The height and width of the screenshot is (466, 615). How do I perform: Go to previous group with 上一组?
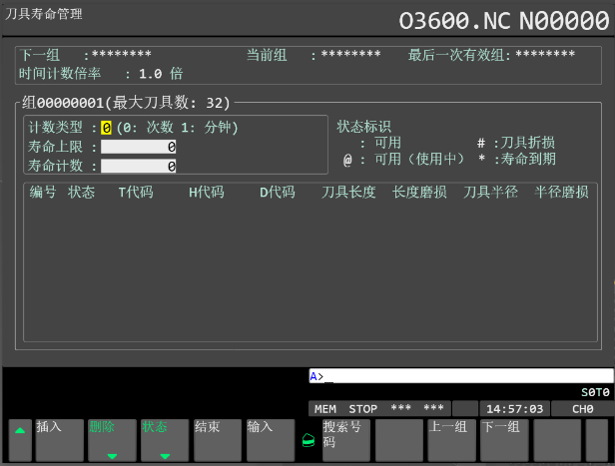tap(450, 438)
